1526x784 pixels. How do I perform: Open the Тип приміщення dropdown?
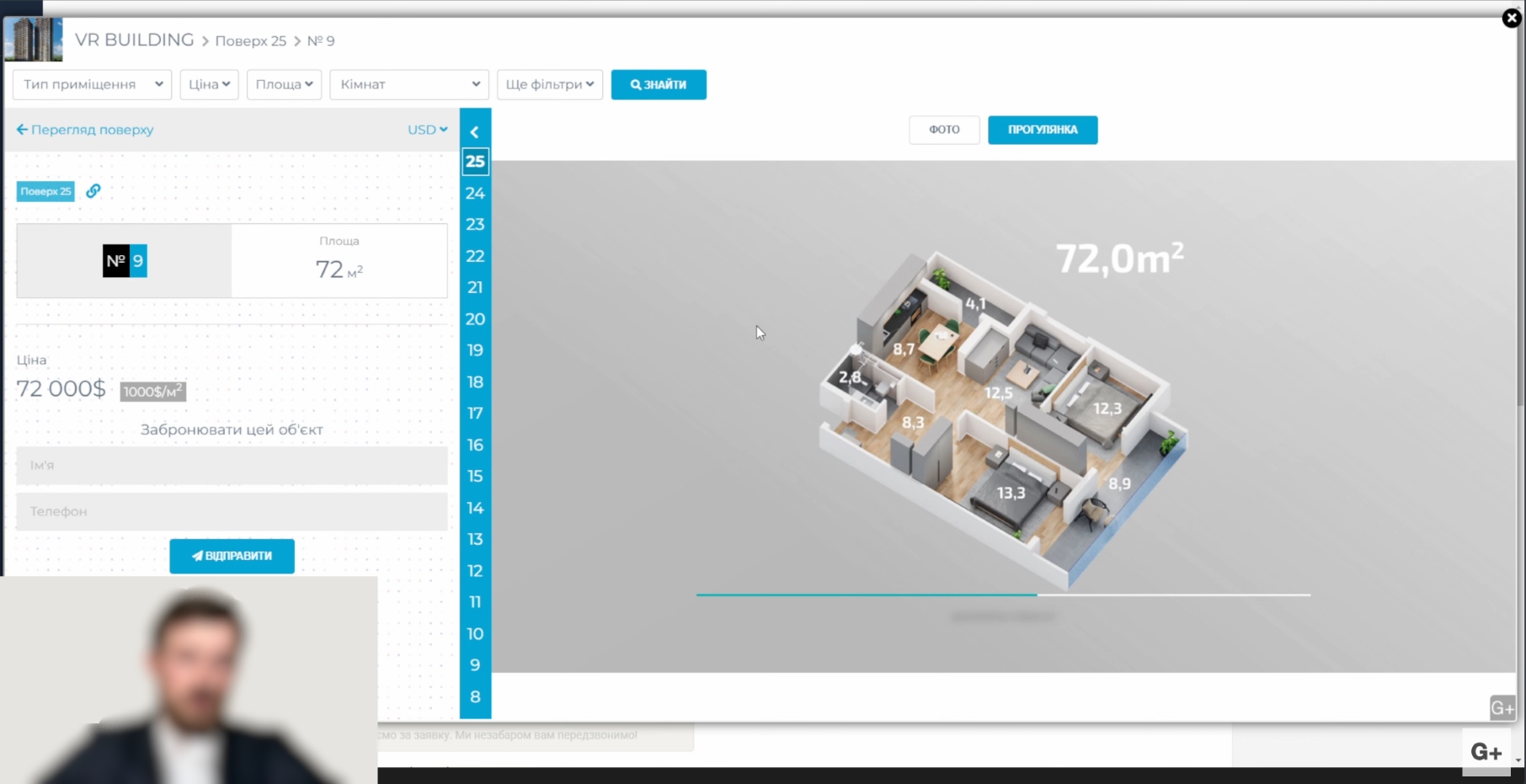pyautogui.click(x=93, y=84)
